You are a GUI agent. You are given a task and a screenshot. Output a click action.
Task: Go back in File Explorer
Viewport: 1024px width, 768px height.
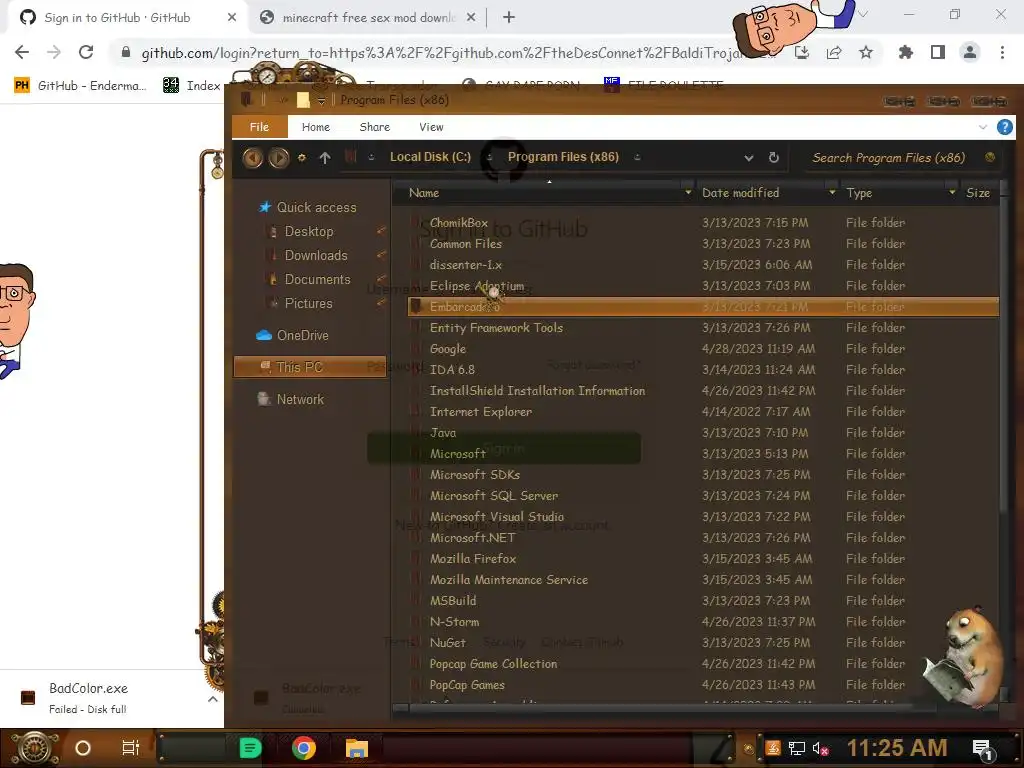tap(253, 157)
